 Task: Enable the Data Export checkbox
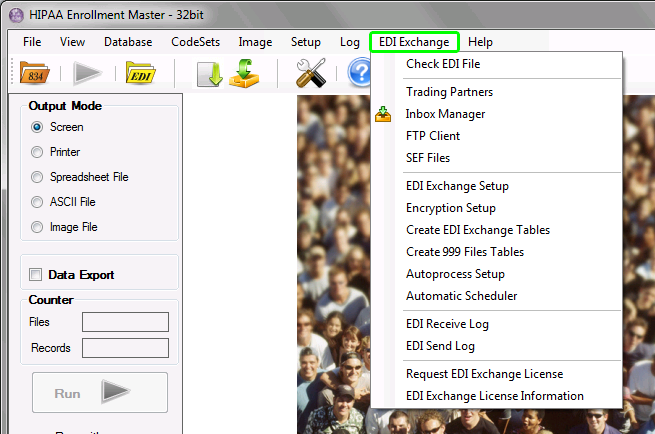click(x=36, y=275)
